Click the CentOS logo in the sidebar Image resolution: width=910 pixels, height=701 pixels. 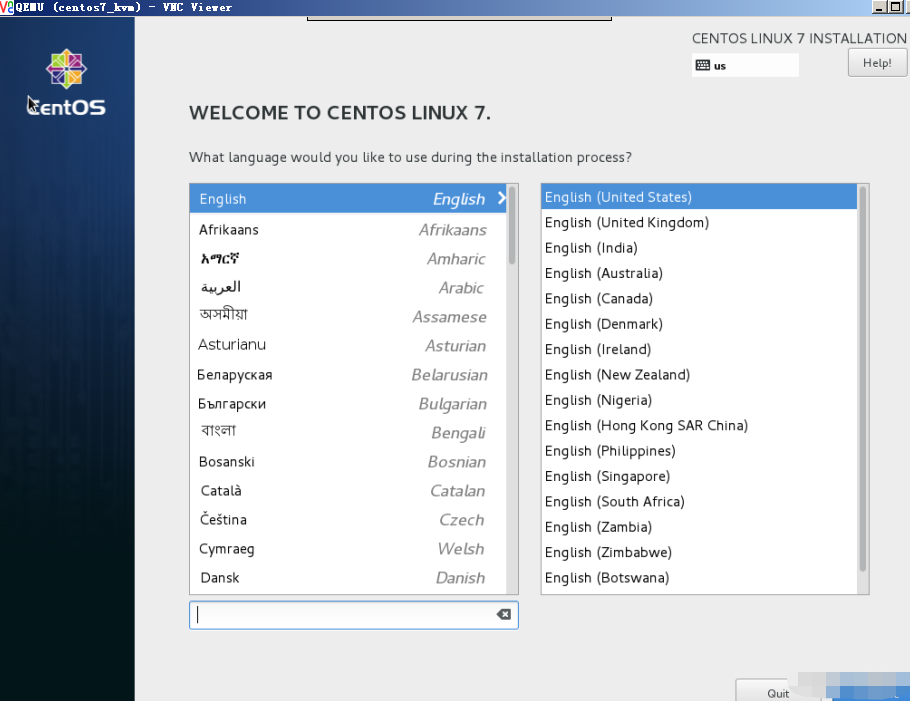[66, 83]
